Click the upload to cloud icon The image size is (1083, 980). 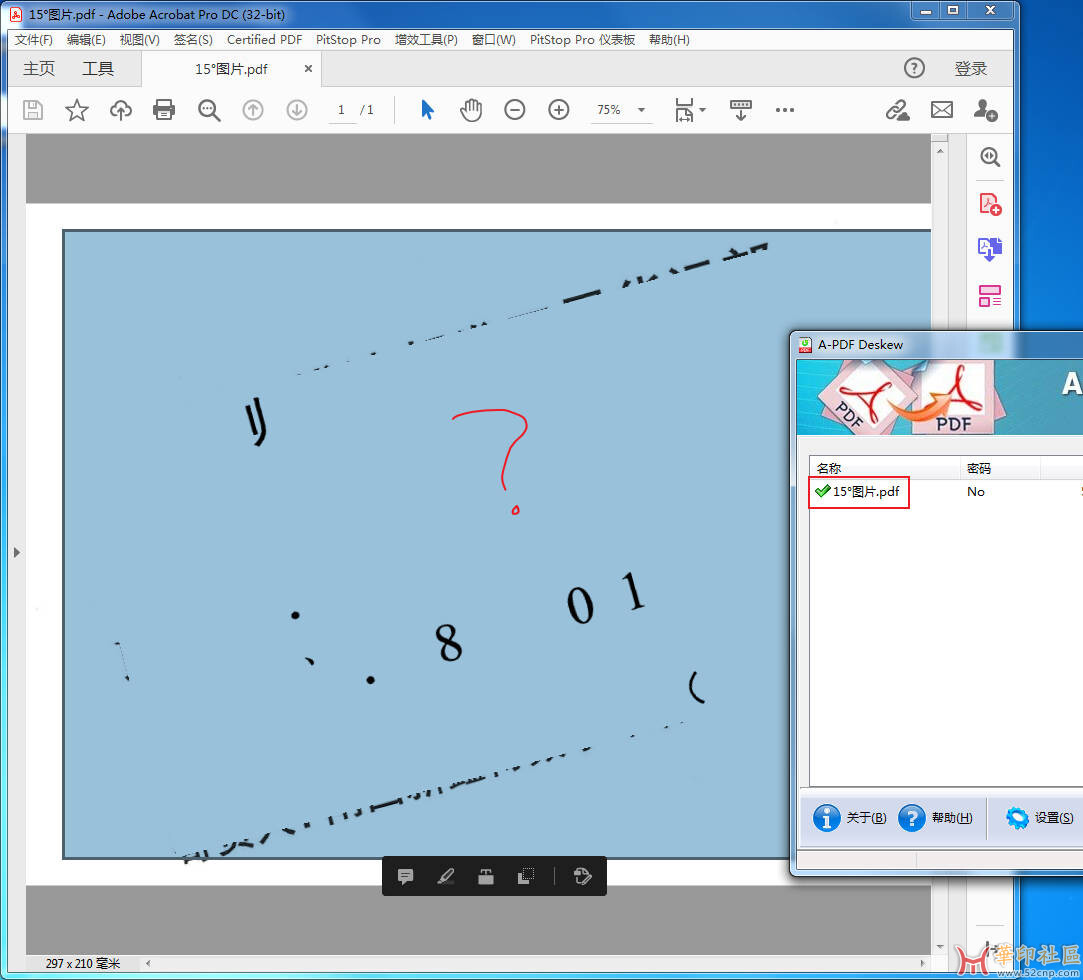click(121, 110)
